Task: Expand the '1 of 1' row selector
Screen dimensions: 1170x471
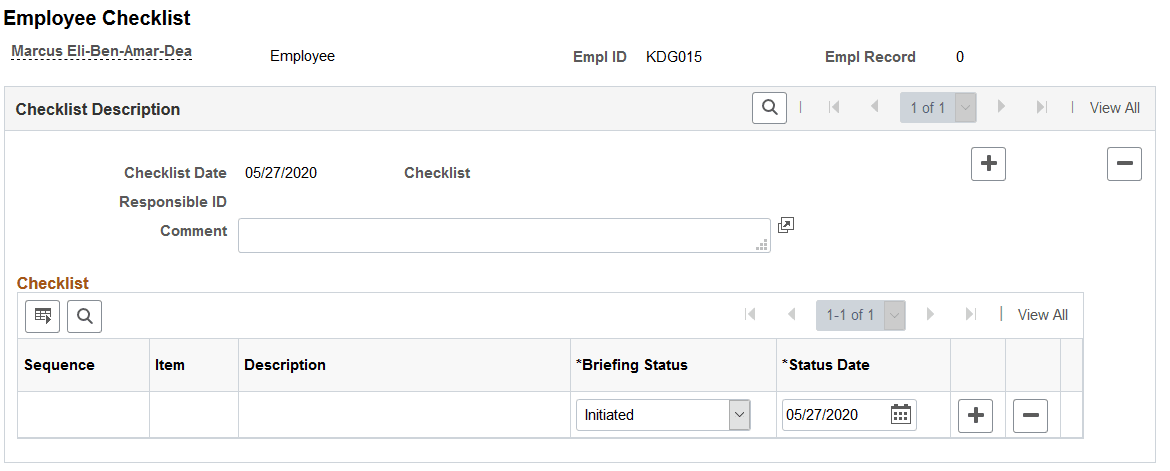Action: [965, 108]
